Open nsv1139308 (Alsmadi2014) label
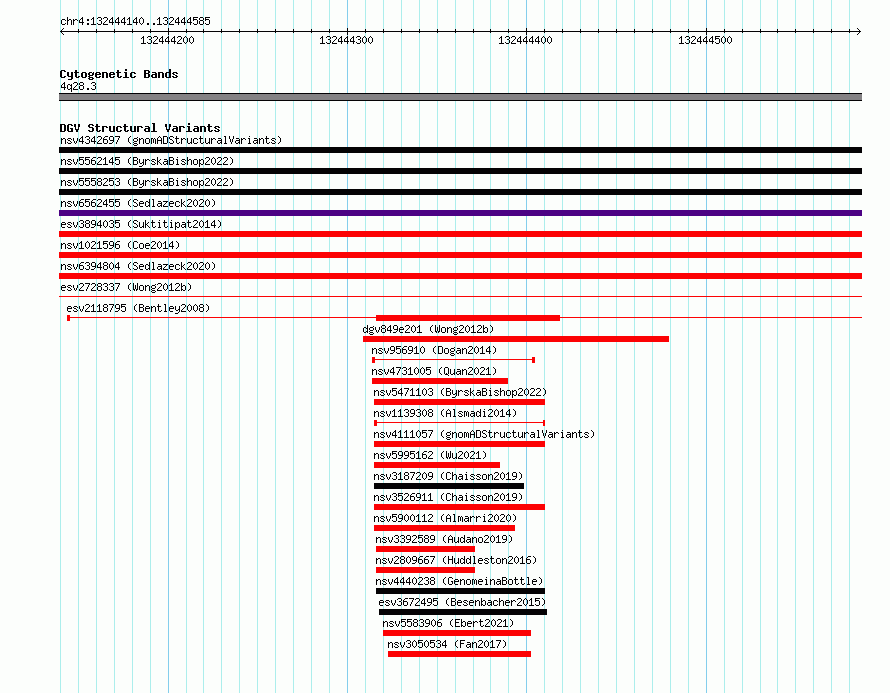 445,413
